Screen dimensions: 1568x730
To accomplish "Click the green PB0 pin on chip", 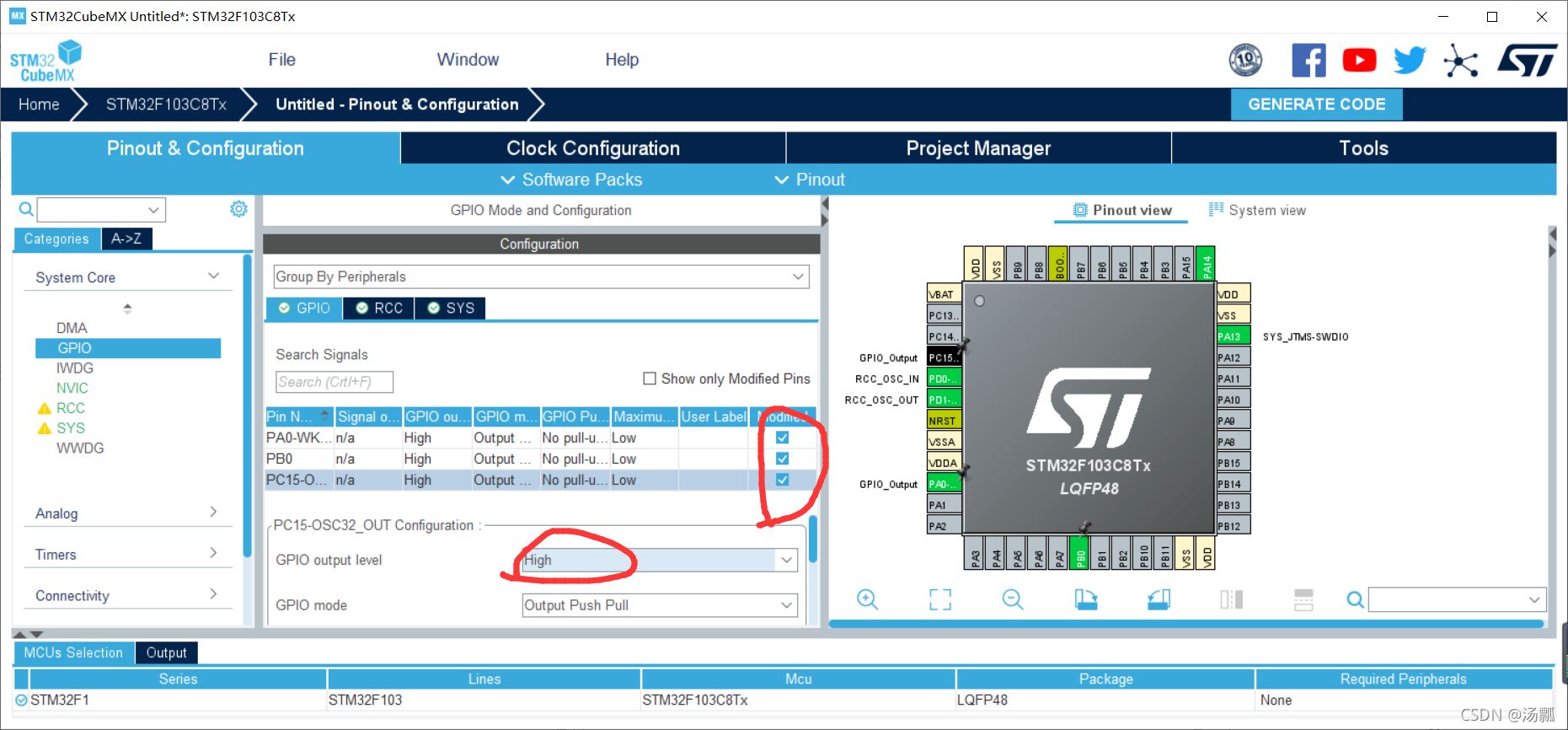I will click(1080, 554).
